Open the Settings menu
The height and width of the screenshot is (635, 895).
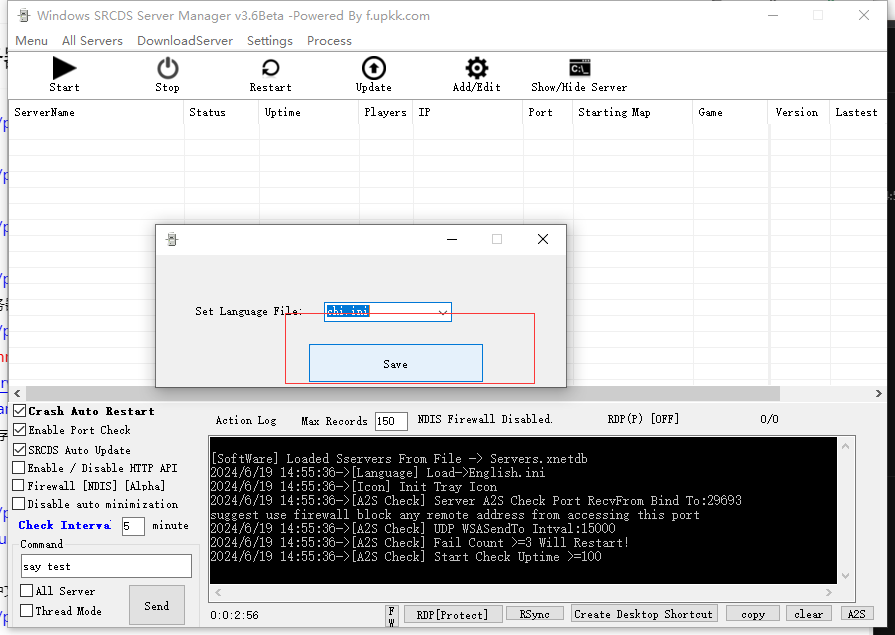tap(270, 41)
